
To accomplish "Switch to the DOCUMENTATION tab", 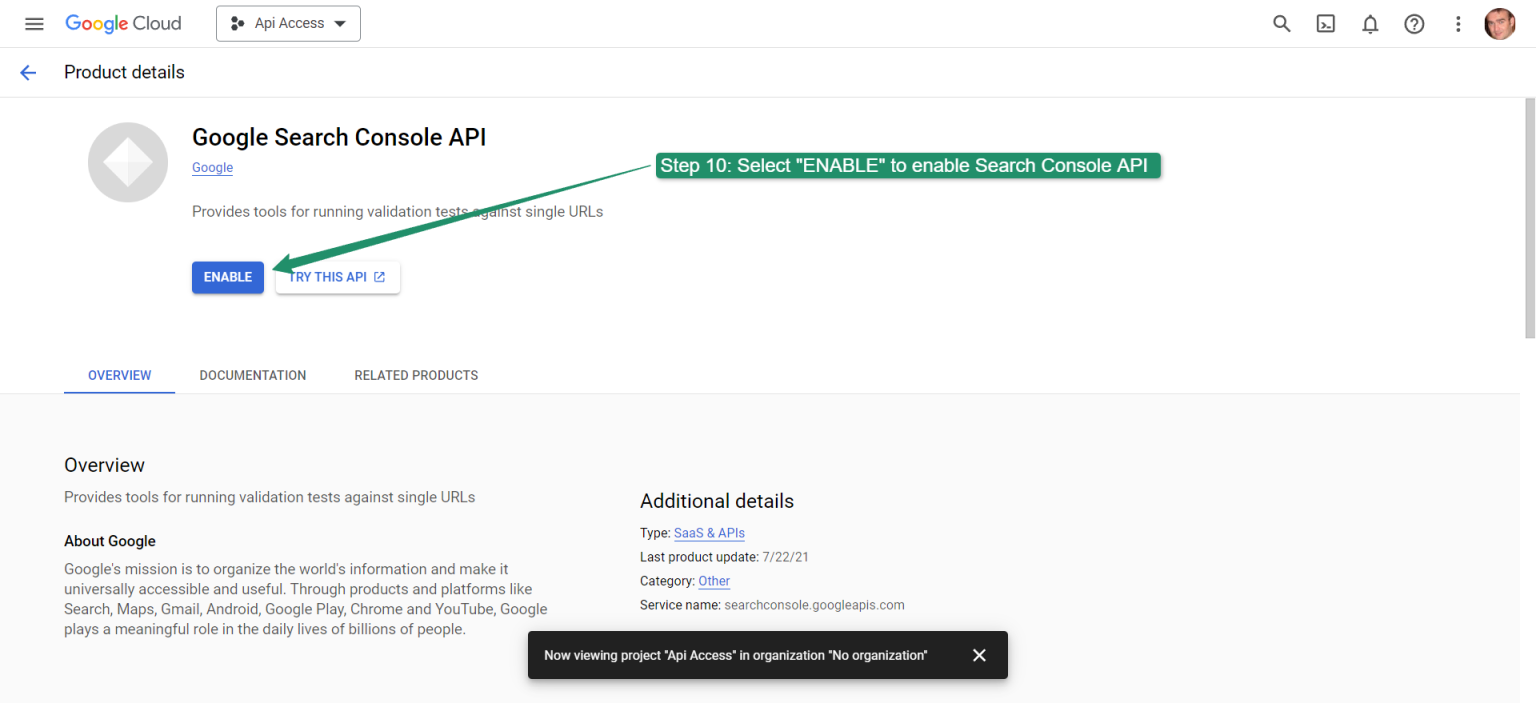I will pyautogui.click(x=253, y=375).
